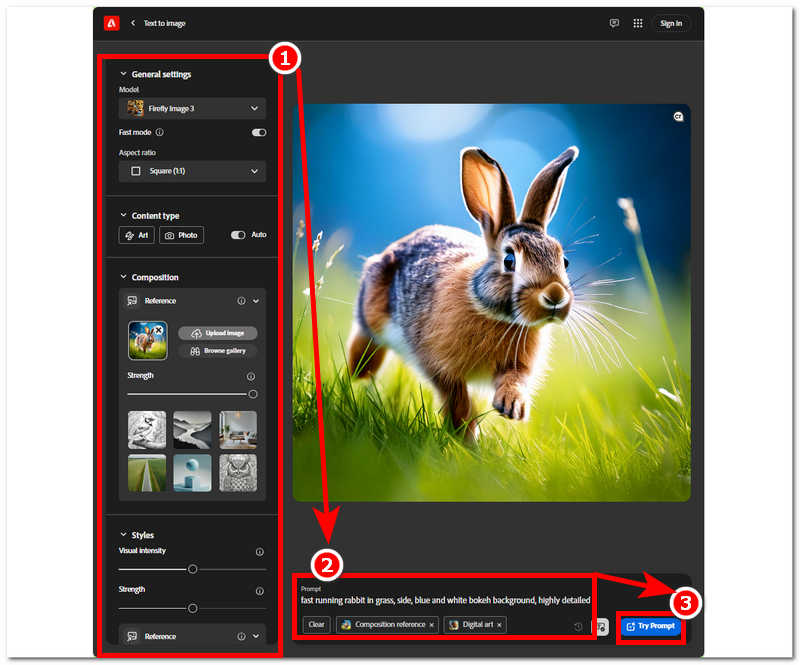This screenshot has width=800, height=665.
Task: Open the apps grid icon
Action: pyautogui.click(x=638, y=23)
